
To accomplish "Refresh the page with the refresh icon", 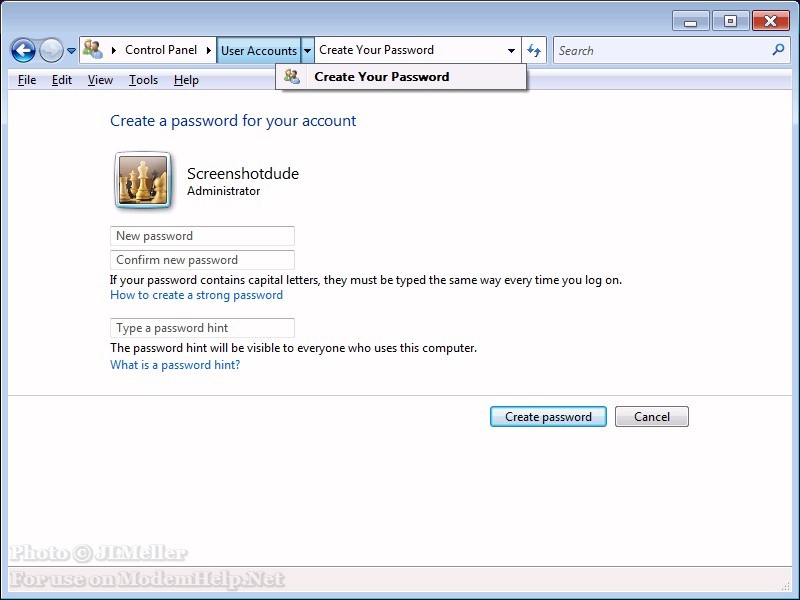I will 534,50.
